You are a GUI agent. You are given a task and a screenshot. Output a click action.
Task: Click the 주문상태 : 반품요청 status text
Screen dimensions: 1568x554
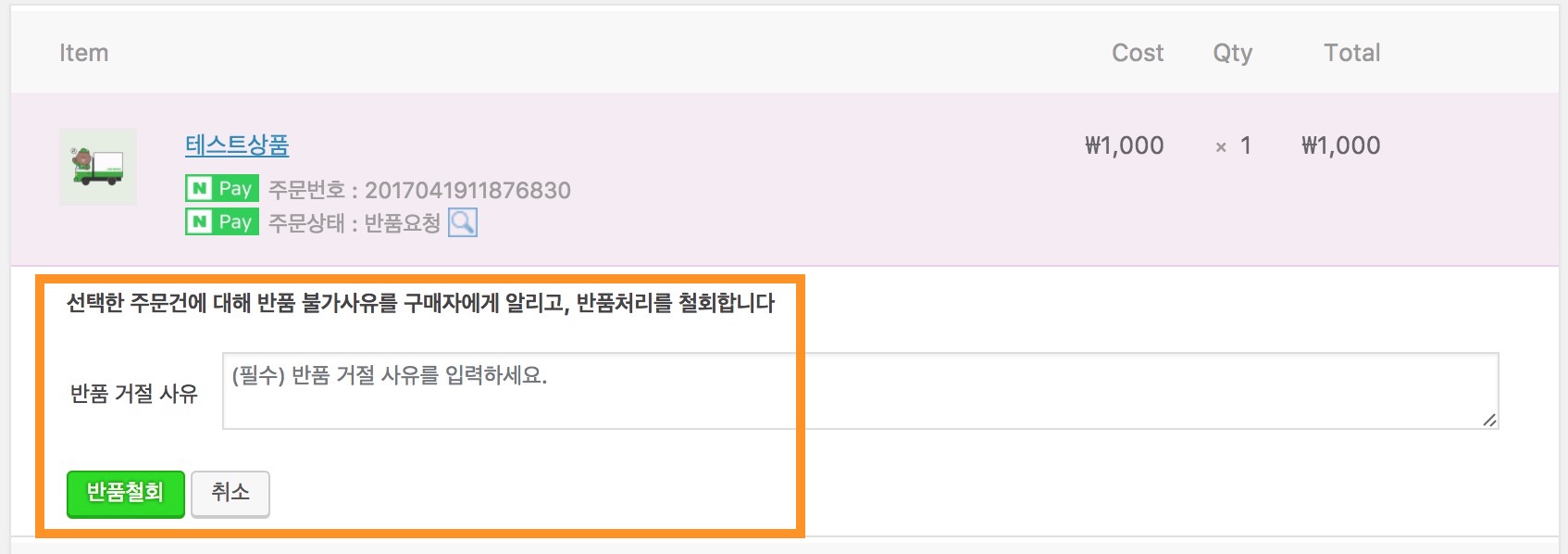(x=355, y=223)
